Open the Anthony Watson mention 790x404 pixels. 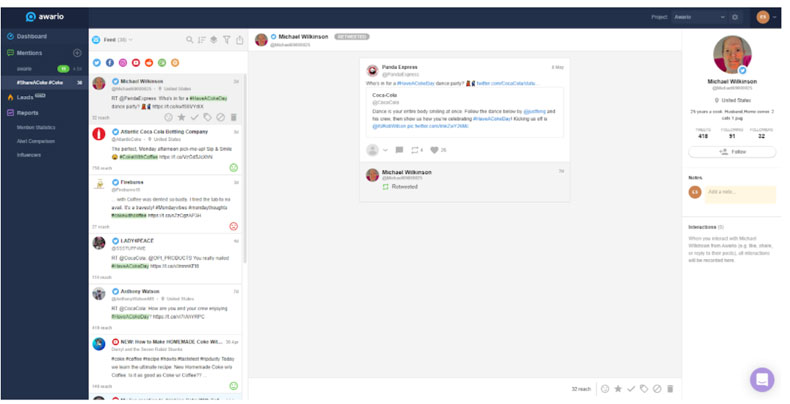click(166, 309)
